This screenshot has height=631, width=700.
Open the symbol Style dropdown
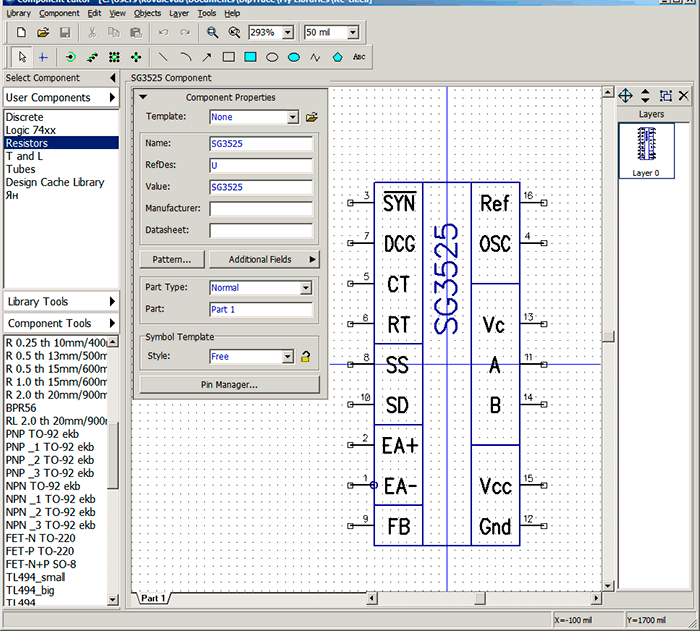pyautogui.click(x=288, y=356)
